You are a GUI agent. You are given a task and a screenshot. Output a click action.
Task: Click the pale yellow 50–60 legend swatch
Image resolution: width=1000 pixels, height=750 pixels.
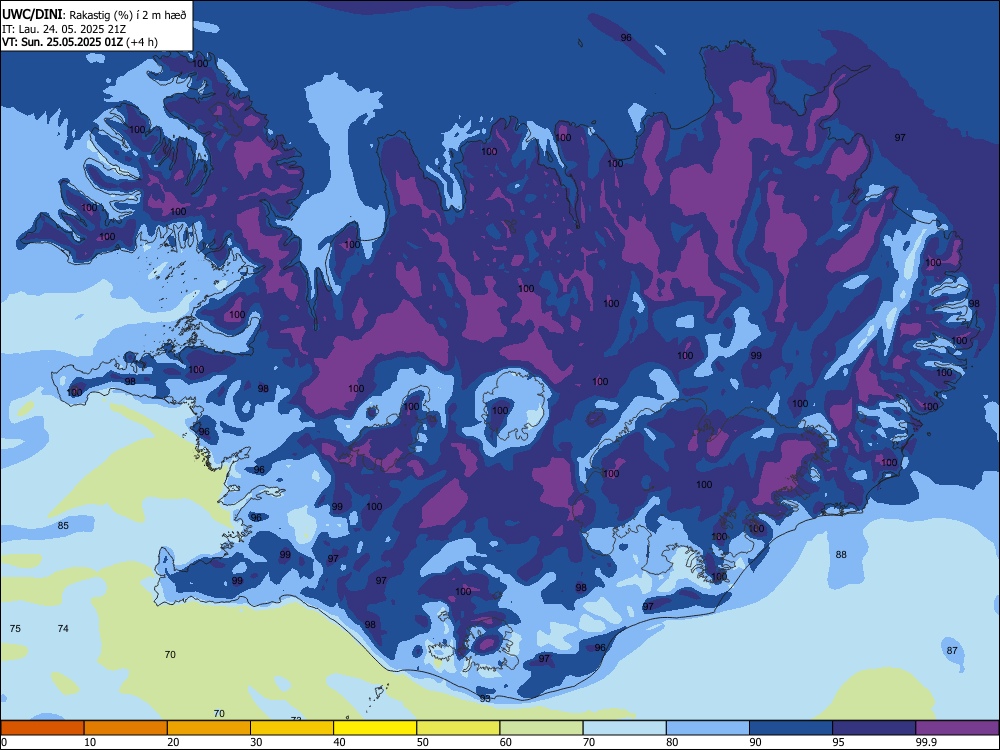[458, 728]
